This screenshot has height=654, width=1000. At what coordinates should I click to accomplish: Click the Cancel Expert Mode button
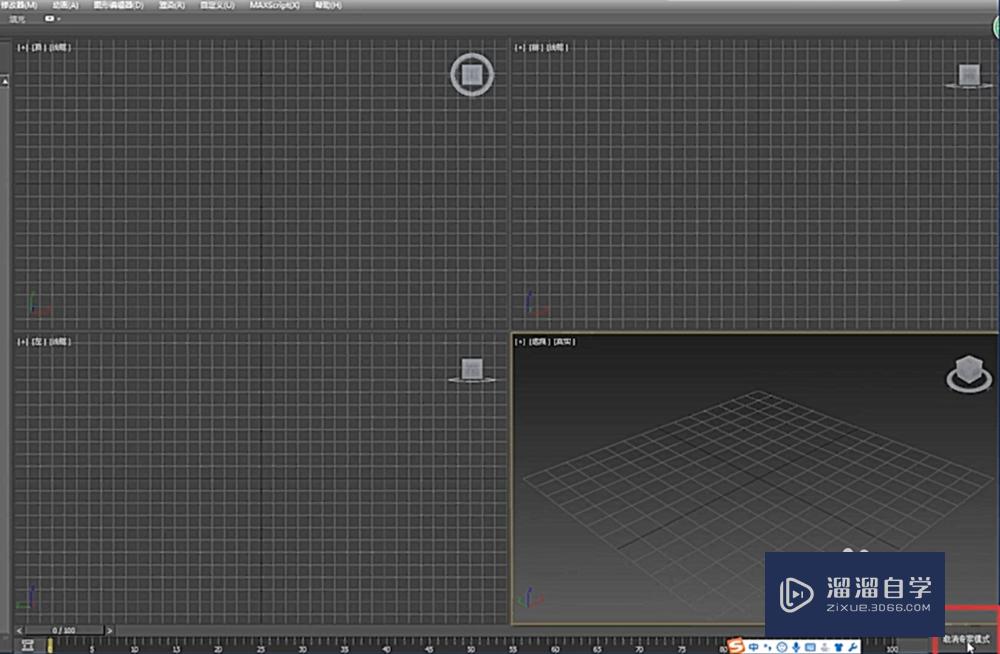click(x=966, y=639)
